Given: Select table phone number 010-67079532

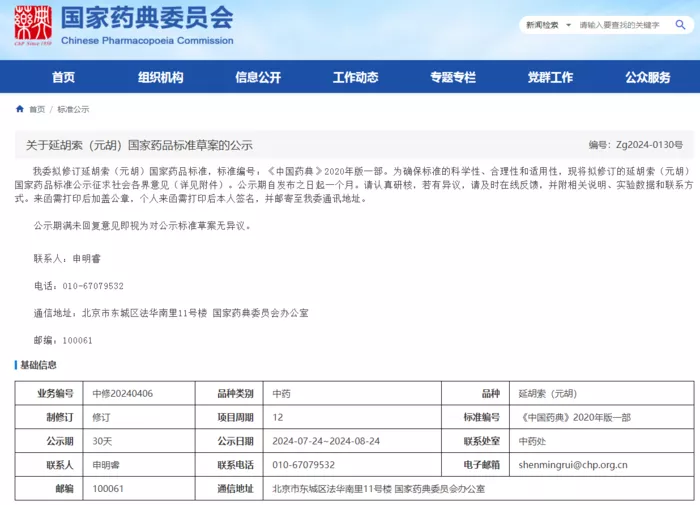Looking at the screenshot, I should (x=352, y=465).
